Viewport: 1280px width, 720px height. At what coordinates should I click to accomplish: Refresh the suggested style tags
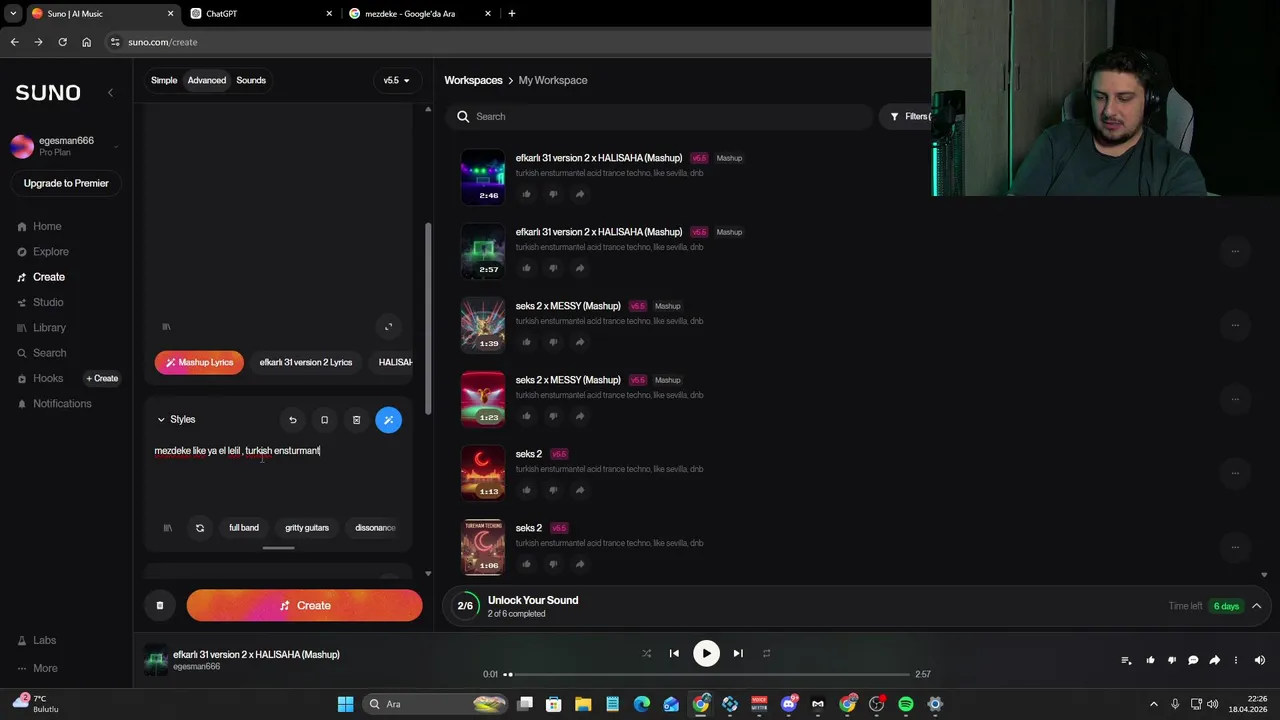click(200, 528)
